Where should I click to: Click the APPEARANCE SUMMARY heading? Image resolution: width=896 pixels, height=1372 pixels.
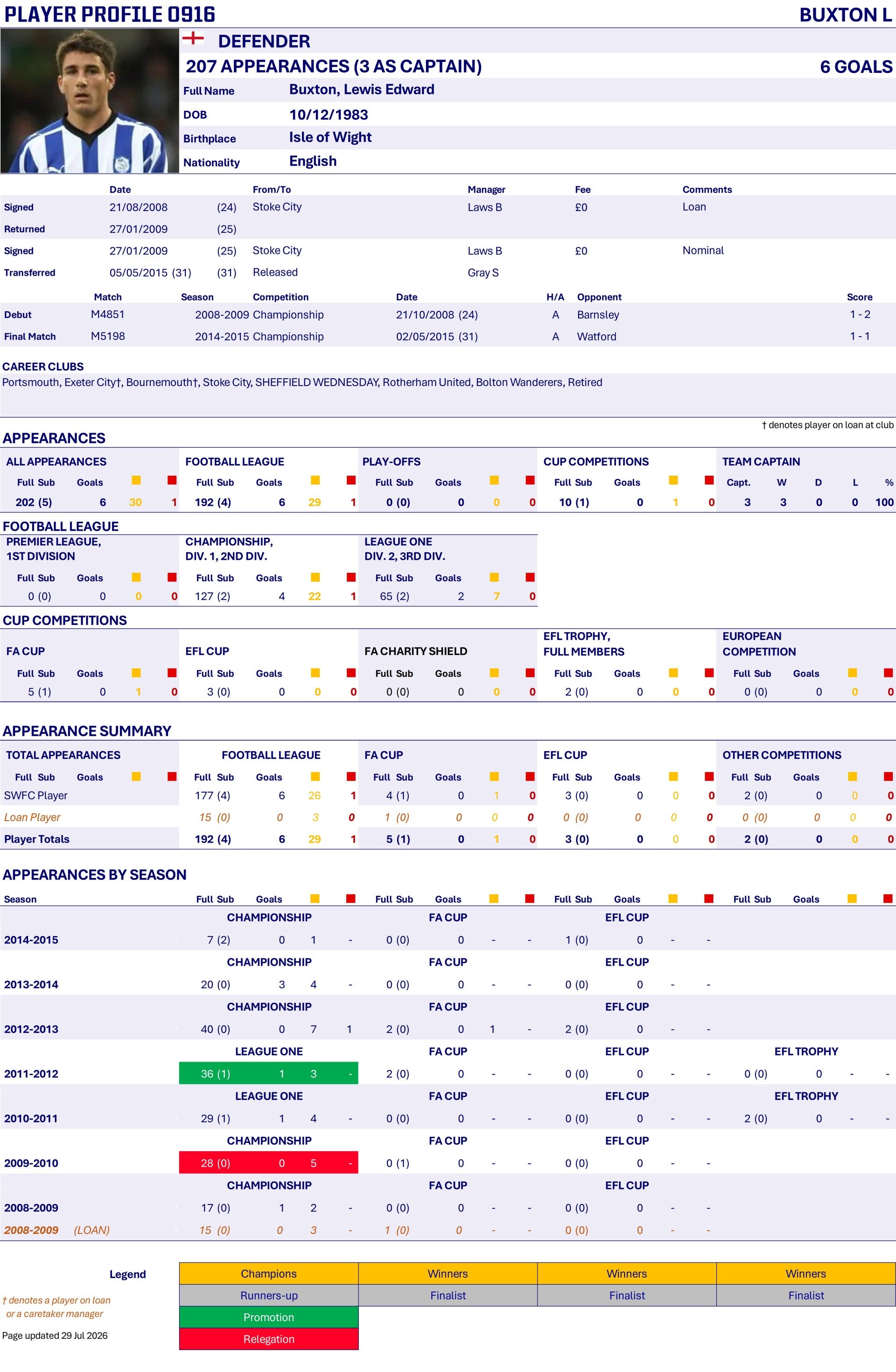coord(87,731)
